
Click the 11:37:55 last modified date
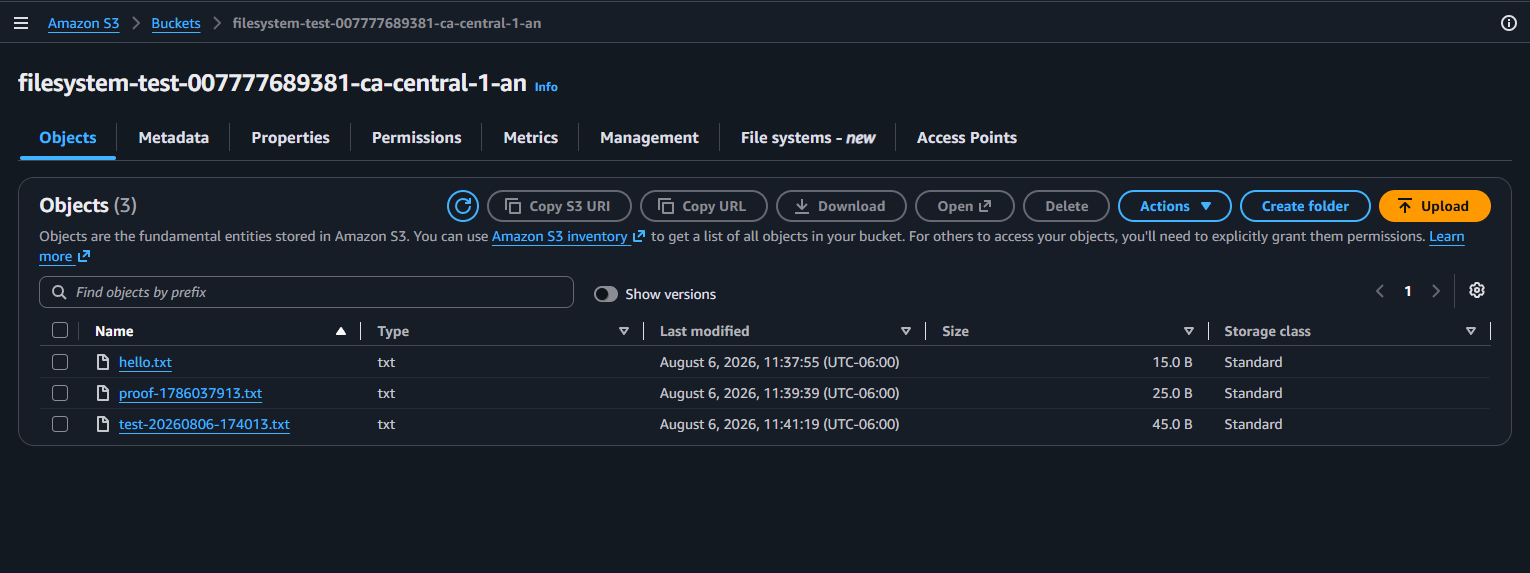(x=780, y=362)
